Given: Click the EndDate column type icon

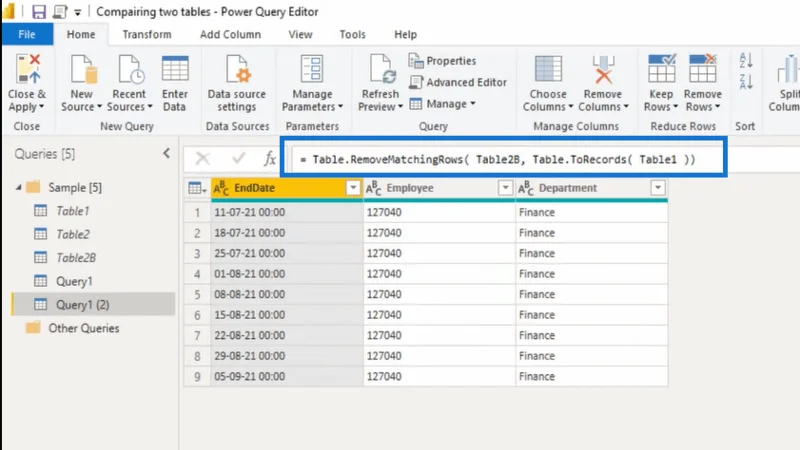Looking at the screenshot, I should pyautogui.click(x=221, y=188).
